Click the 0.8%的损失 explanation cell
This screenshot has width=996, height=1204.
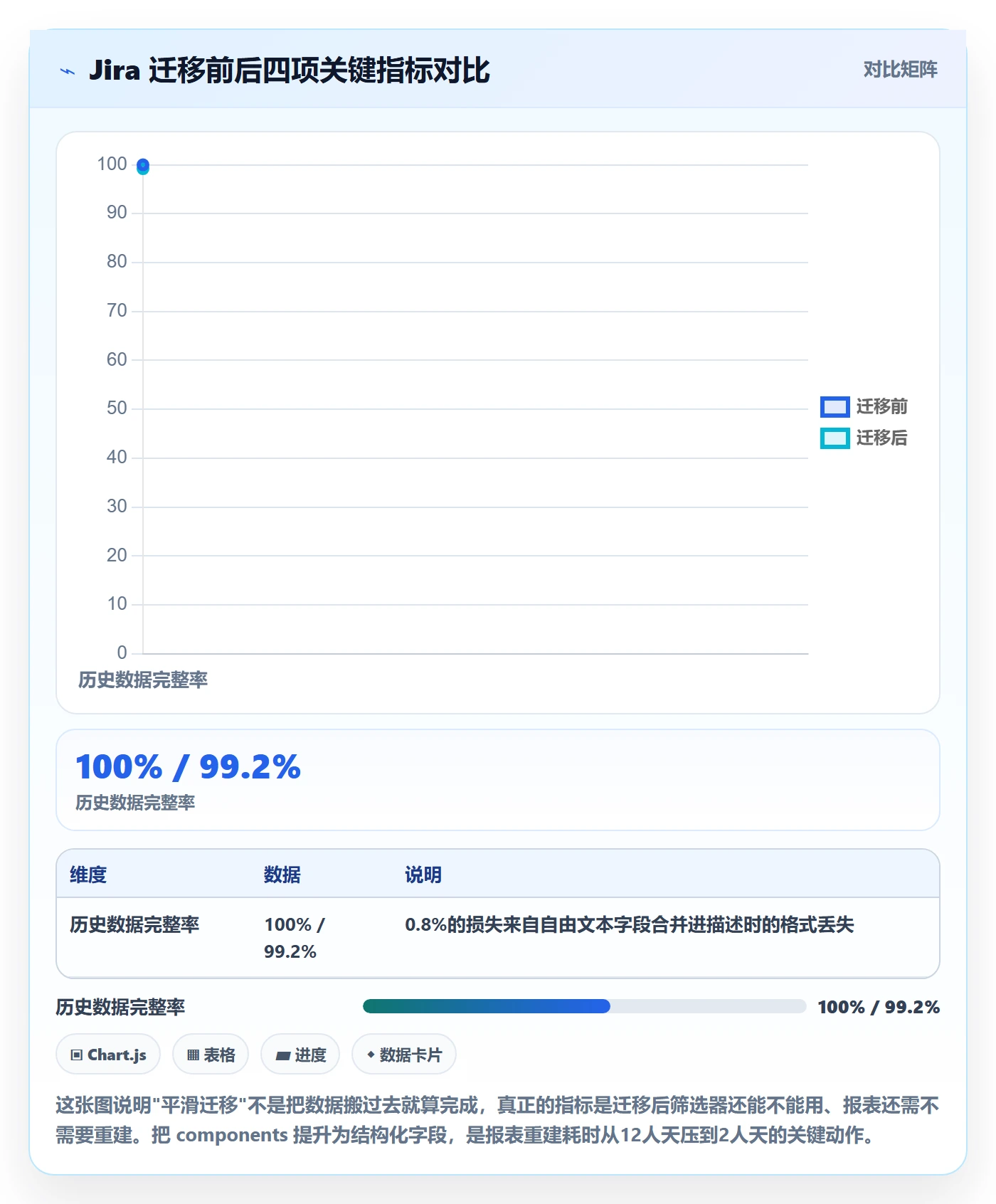click(629, 924)
